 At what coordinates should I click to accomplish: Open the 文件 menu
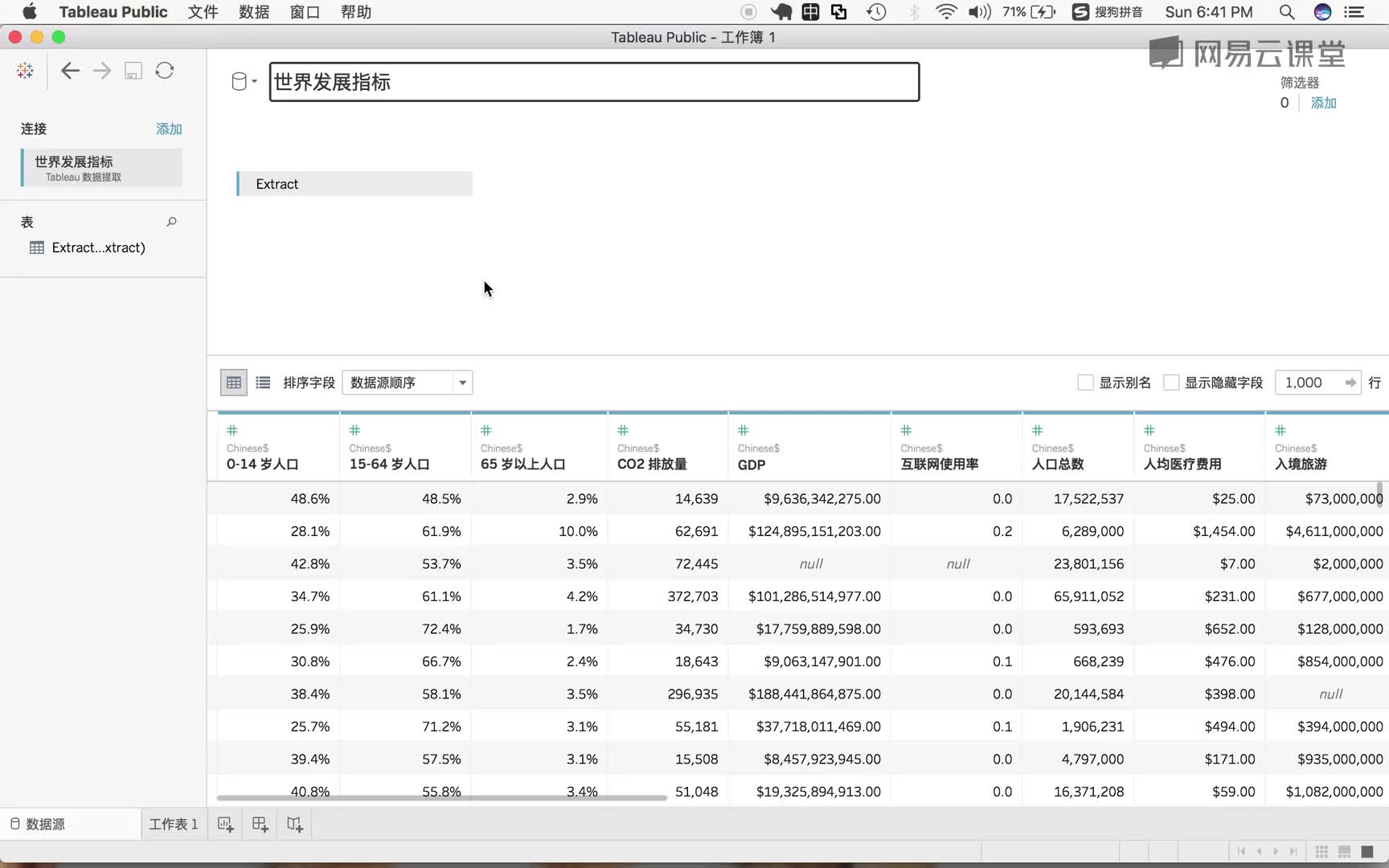[x=203, y=12]
